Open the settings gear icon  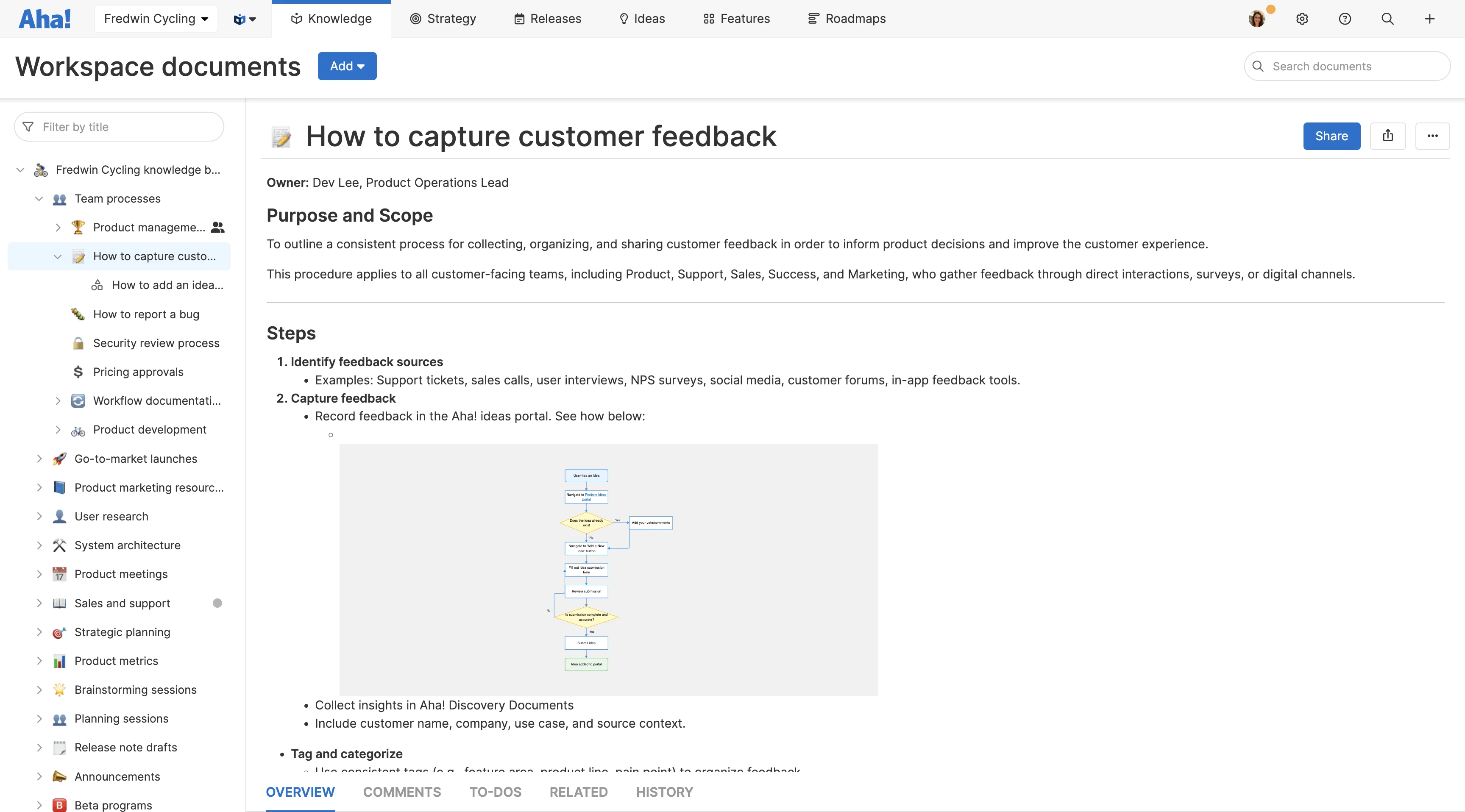pos(1302,19)
